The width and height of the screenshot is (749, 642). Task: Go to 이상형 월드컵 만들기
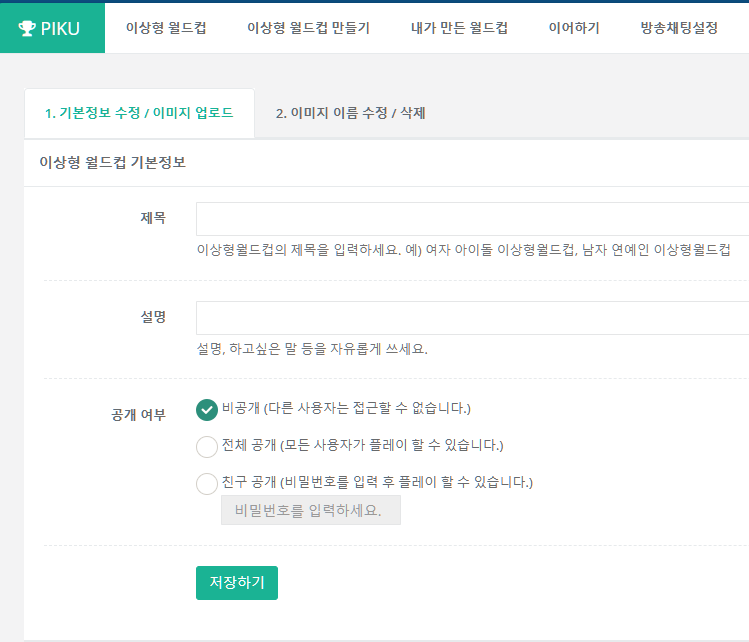point(308,28)
